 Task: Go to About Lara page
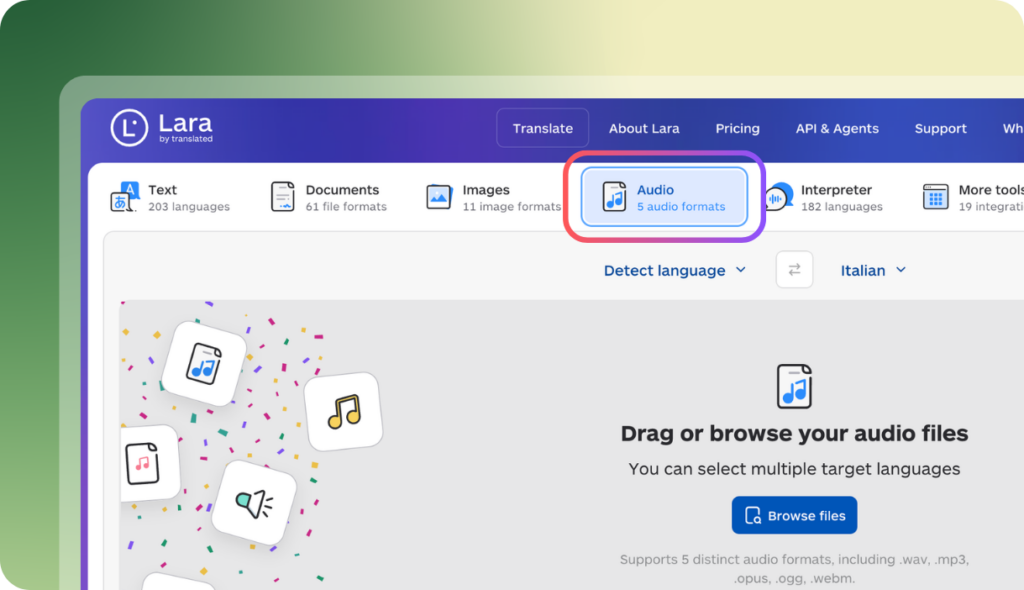coord(644,129)
